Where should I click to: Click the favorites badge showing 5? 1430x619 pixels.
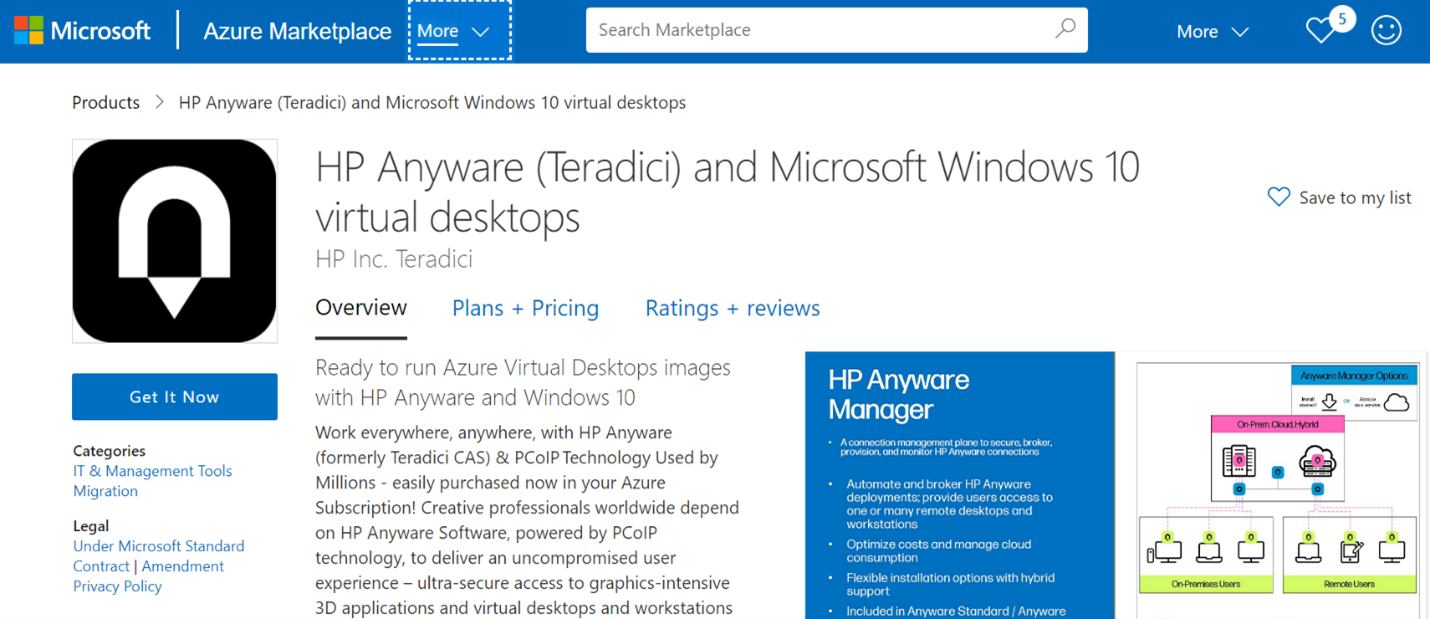(1342, 17)
